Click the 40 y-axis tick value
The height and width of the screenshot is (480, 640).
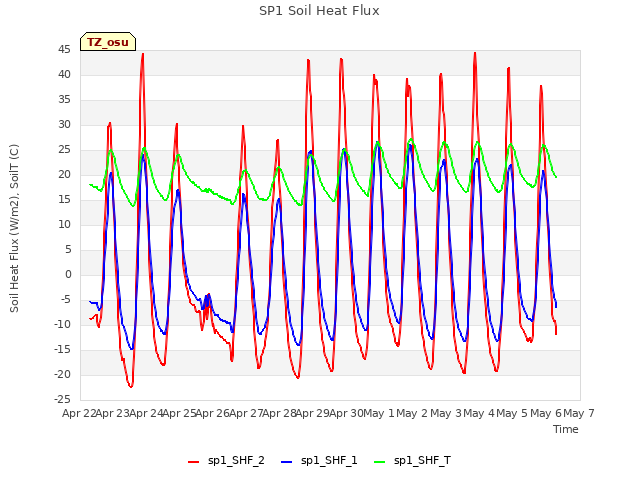(x=64, y=75)
